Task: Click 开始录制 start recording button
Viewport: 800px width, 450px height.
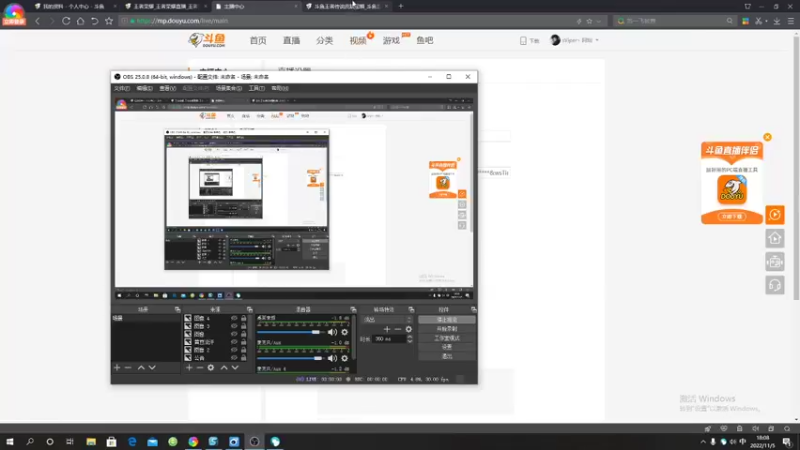Action: (447, 329)
